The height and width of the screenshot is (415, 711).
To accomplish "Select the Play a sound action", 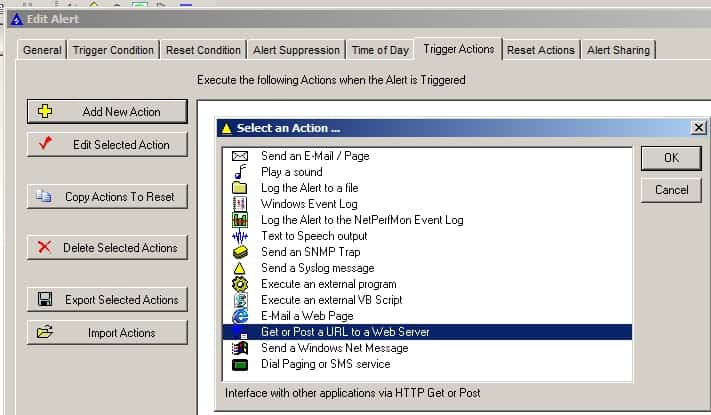I will [427, 172].
